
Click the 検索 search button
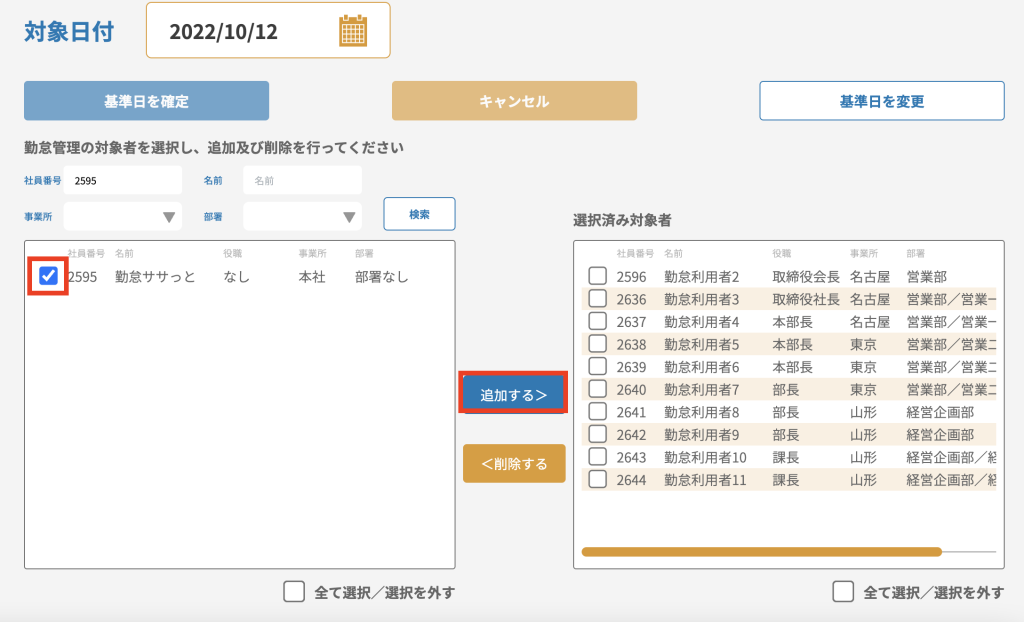(x=419, y=214)
